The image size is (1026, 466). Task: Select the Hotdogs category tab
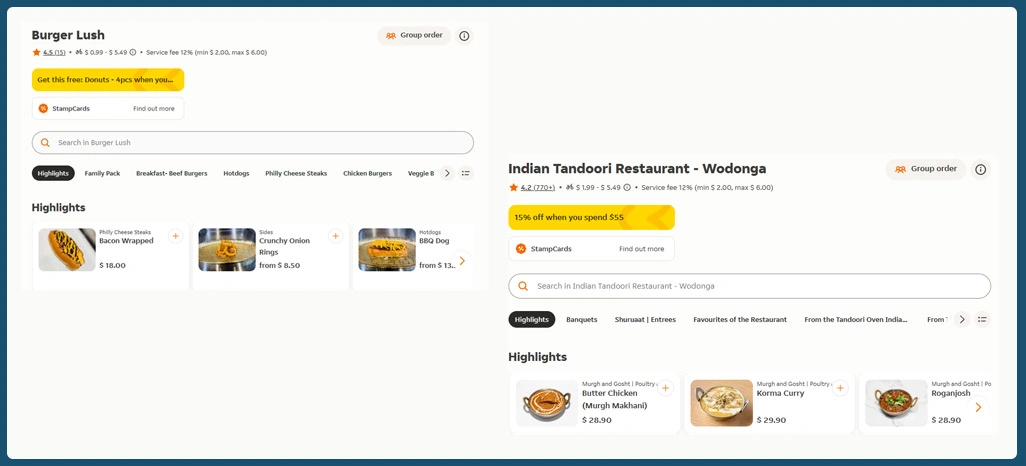236,173
